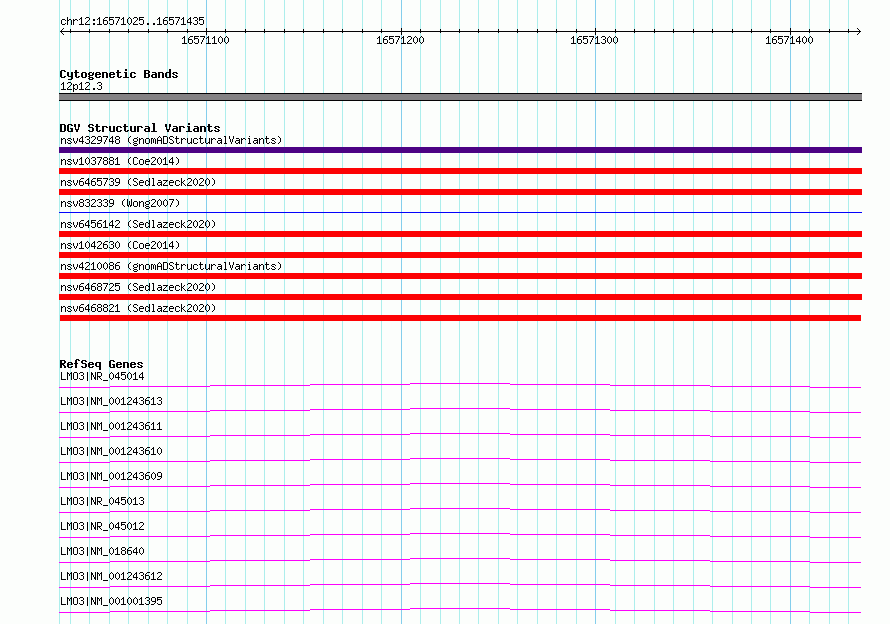Open the RefSeq Genes track title
Image resolution: width=890 pixels, height=624 pixels.
[101, 364]
